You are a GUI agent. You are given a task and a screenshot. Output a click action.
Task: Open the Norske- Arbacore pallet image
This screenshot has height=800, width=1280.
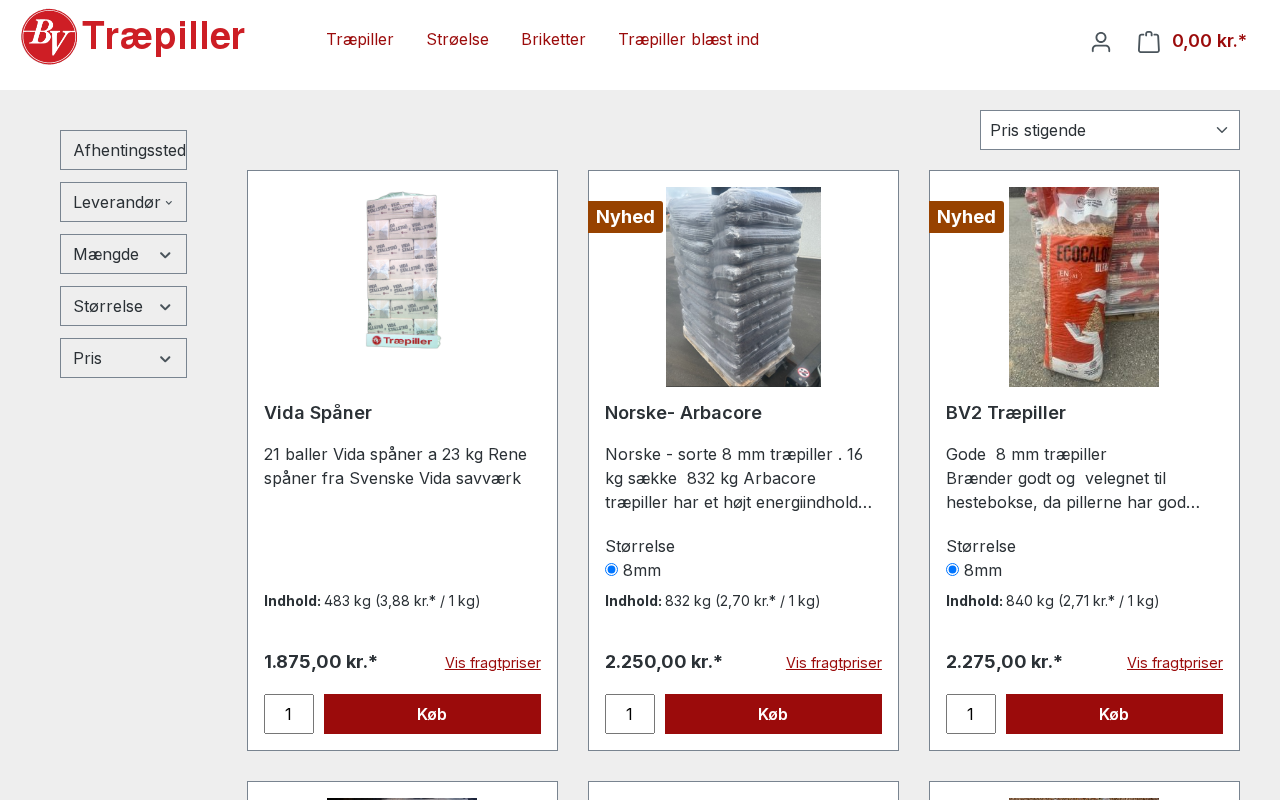(743, 287)
